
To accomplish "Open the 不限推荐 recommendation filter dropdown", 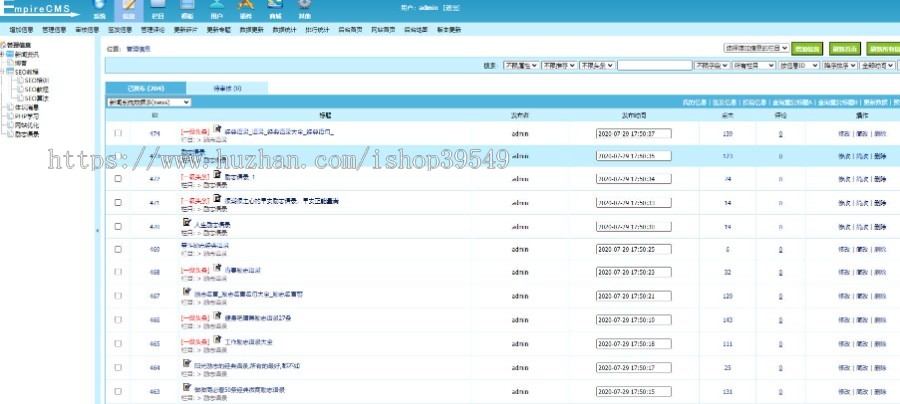I will (x=559, y=65).
